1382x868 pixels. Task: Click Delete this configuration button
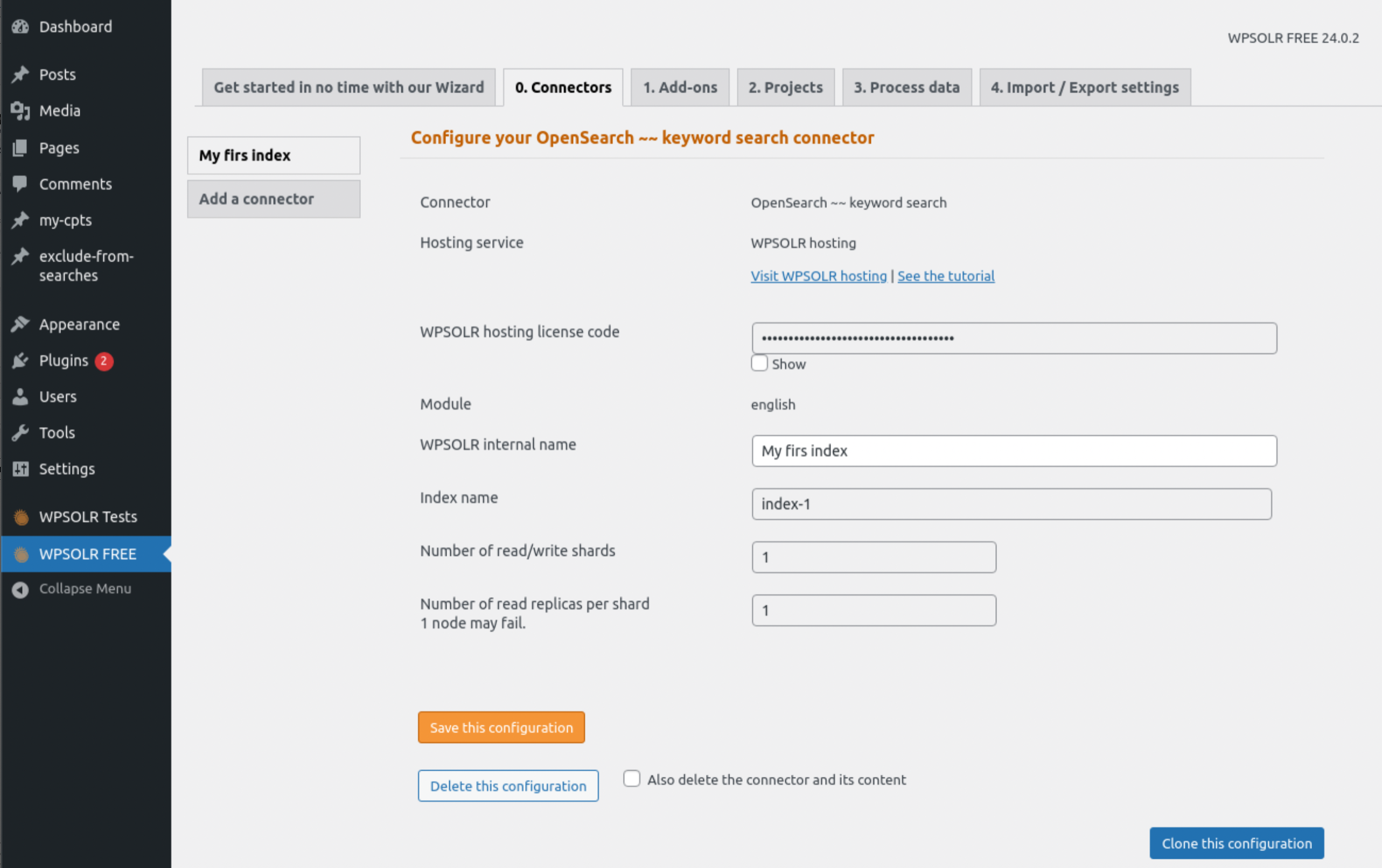coord(508,786)
